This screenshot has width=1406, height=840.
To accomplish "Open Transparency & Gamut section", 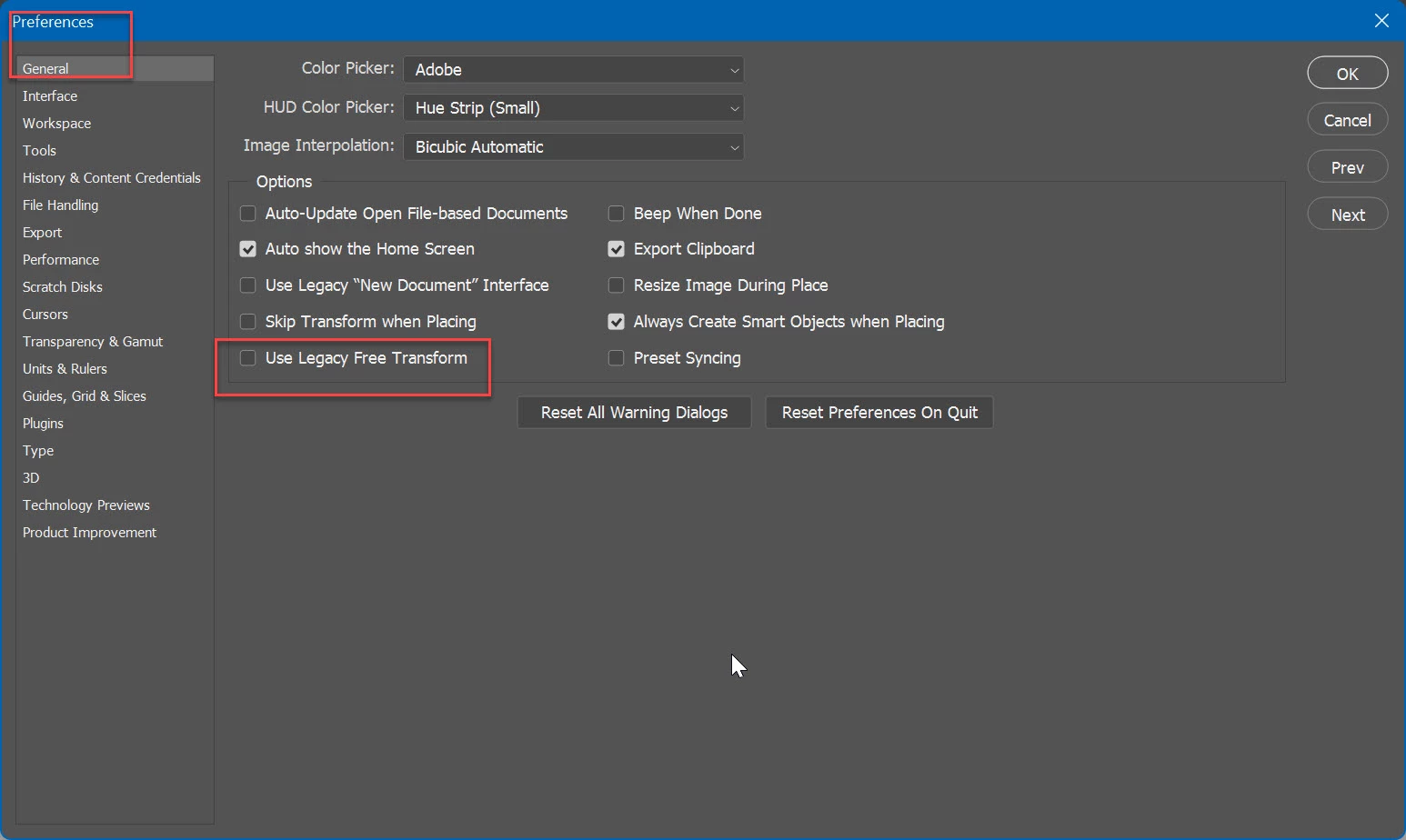I will (x=115, y=342).
